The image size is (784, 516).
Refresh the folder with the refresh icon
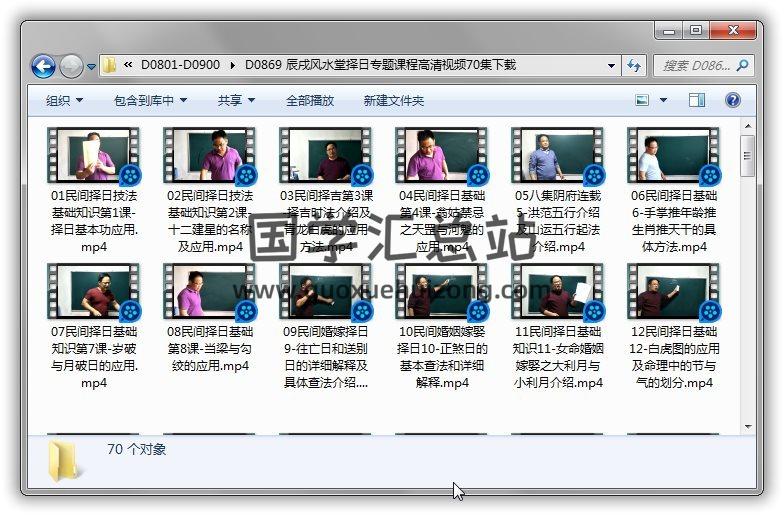point(634,66)
